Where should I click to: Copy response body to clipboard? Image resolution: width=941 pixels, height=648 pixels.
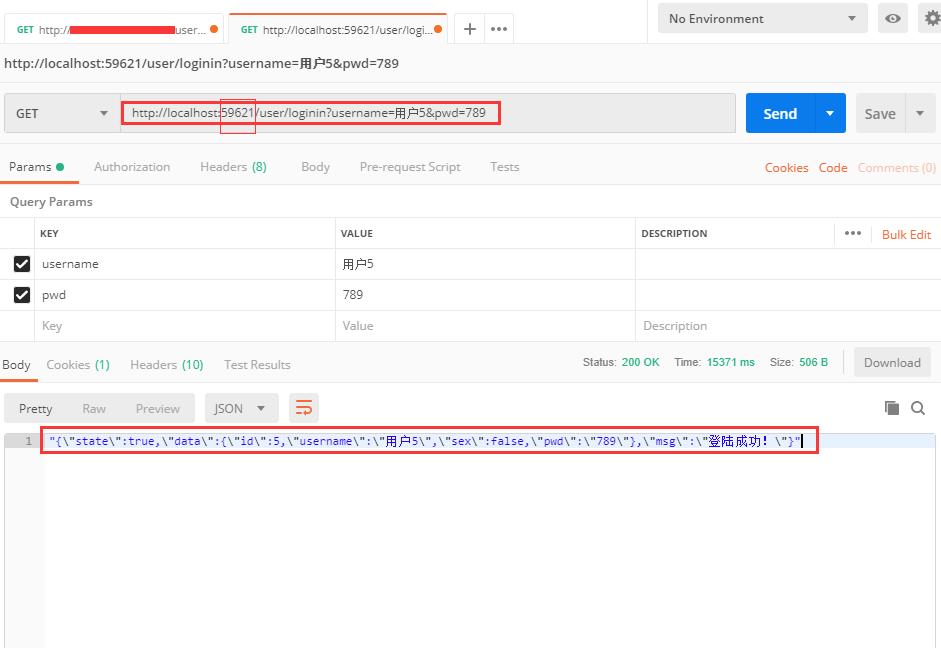point(892,408)
